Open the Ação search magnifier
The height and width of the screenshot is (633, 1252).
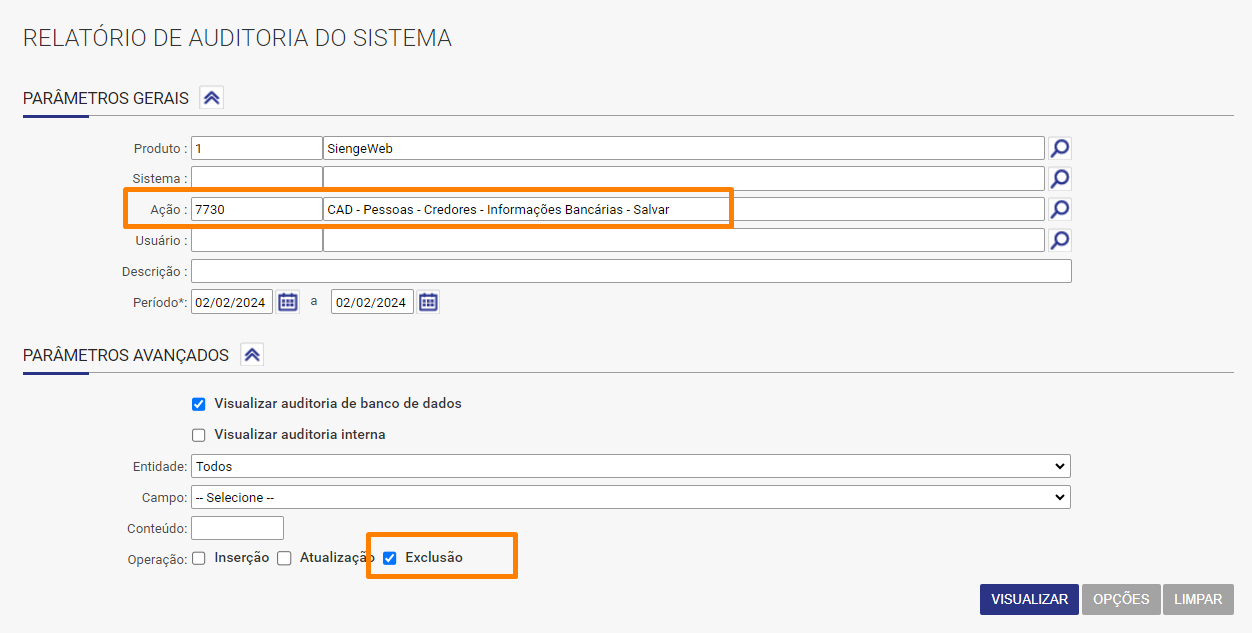[x=1060, y=209]
